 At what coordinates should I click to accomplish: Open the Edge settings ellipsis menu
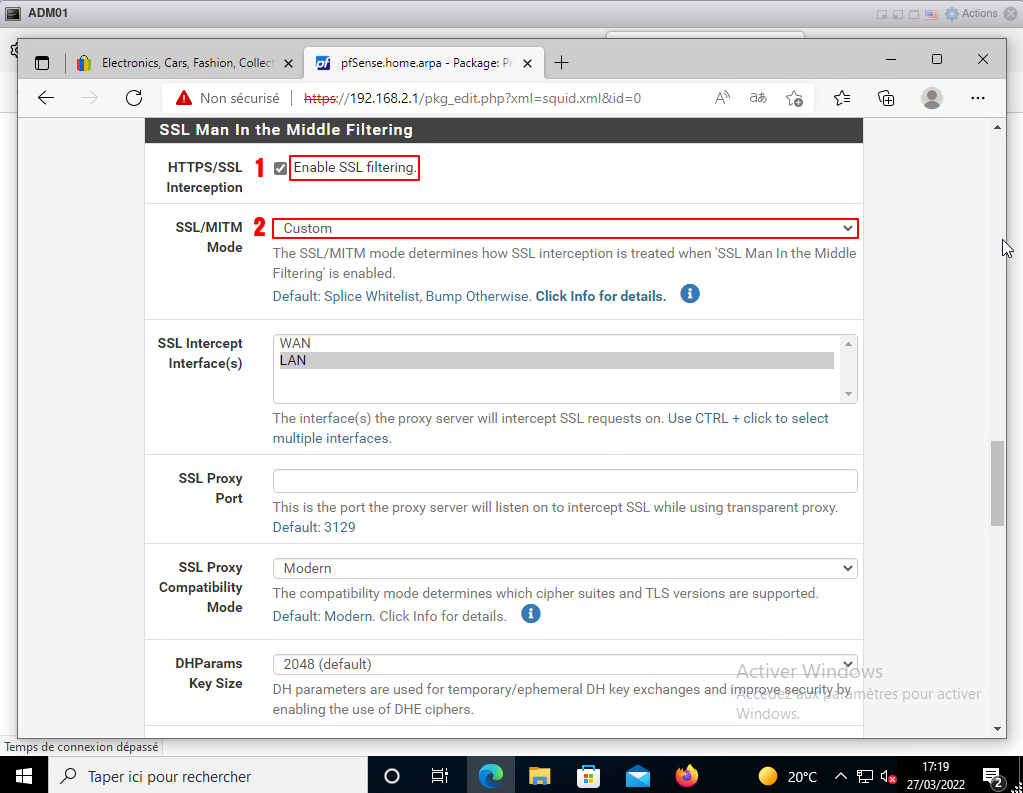(978, 98)
